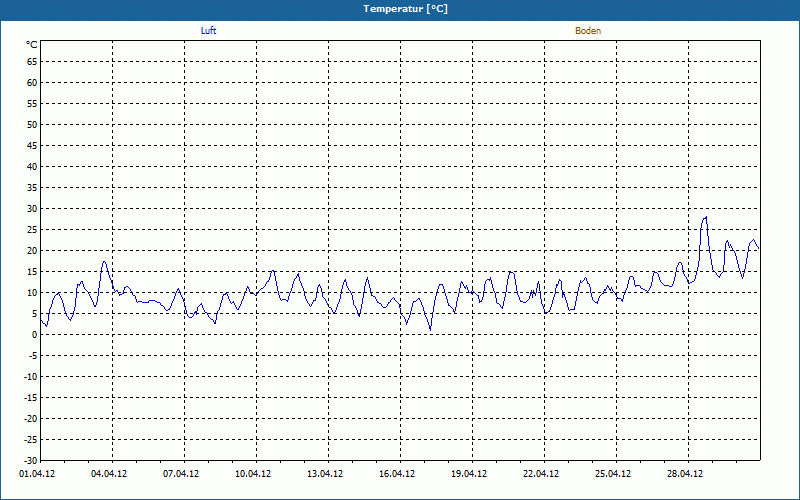Click the -20 y-axis value
The height and width of the screenshot is (500, 800).
point(30,418)
